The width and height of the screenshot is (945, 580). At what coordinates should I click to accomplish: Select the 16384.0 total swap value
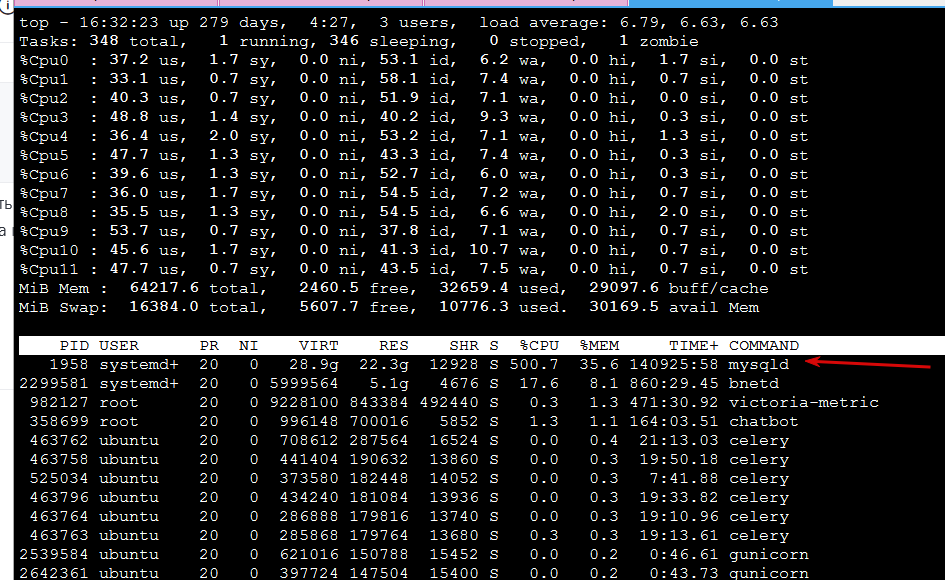pos(164,307)
